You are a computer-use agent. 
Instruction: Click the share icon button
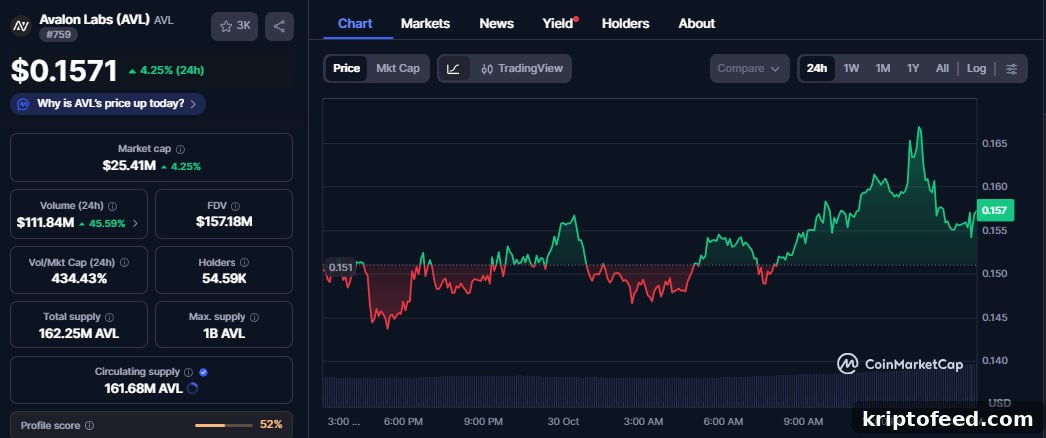279,27
